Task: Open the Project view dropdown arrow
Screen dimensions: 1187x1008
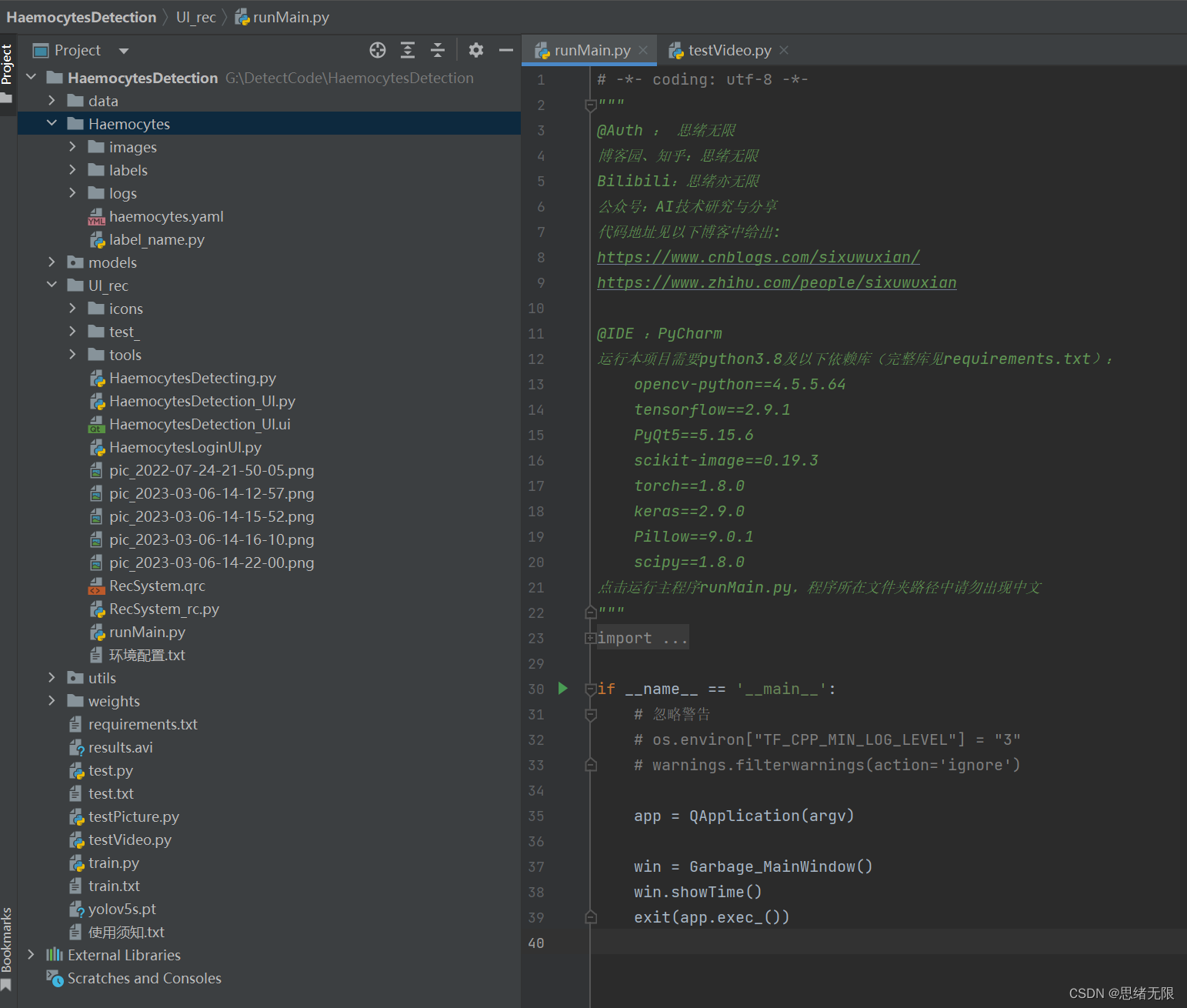Action: click(124, 51)
